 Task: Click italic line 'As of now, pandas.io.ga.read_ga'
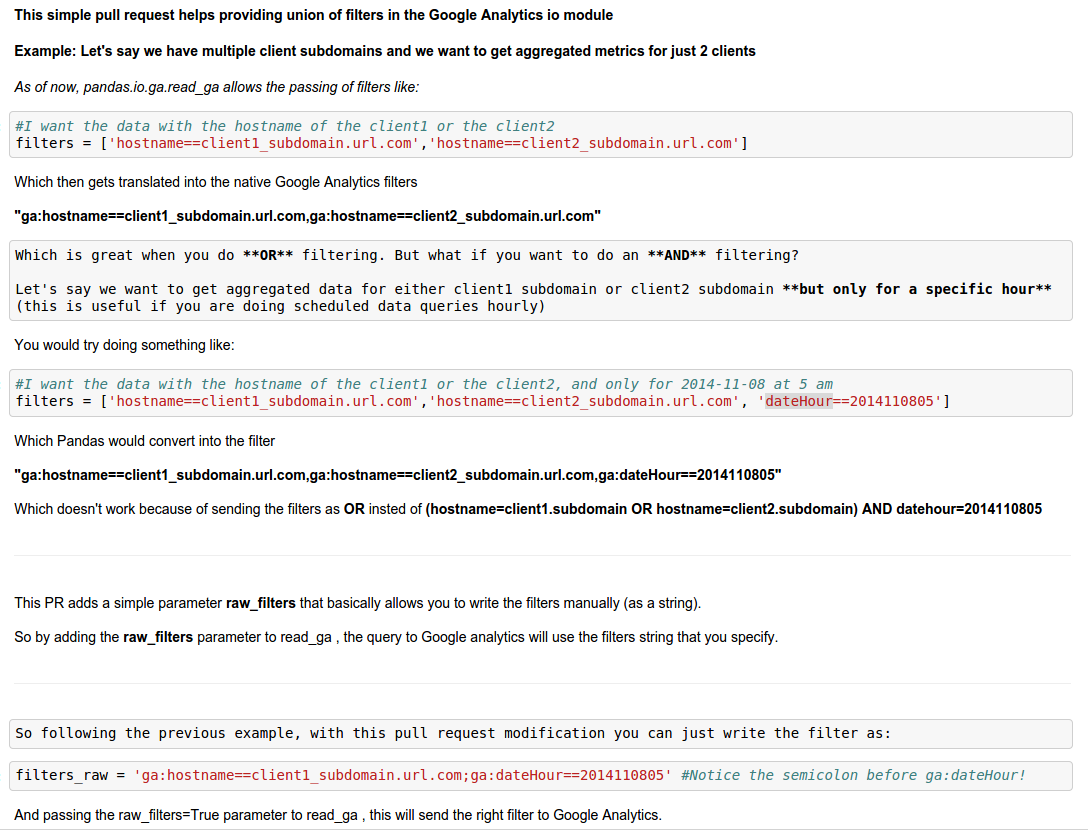pyautogui.click(x=216, y=87)
